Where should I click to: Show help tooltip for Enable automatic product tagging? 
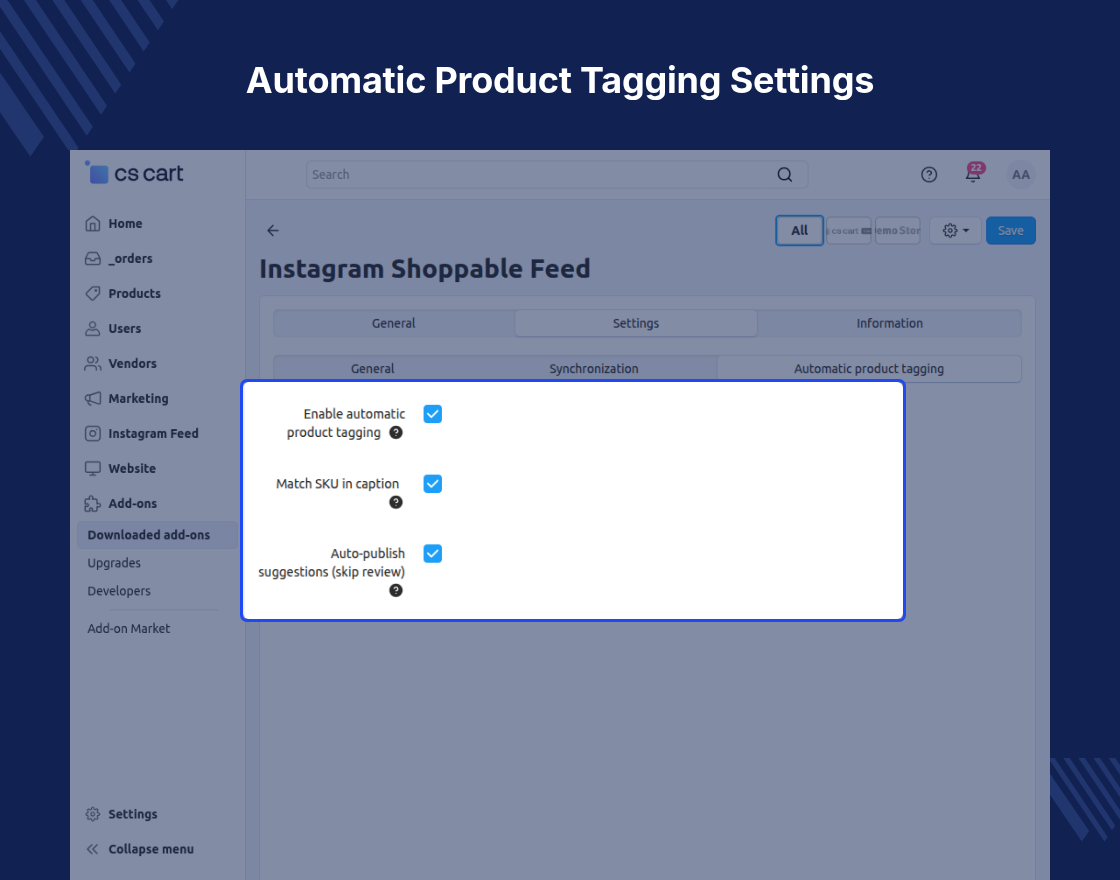click(x=396, y=433)
